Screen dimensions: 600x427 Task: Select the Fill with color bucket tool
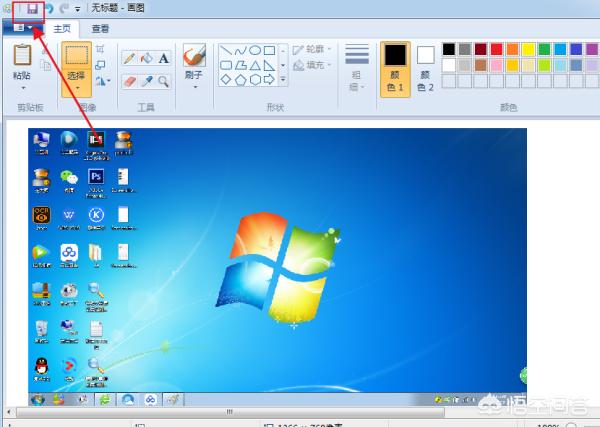coord(147,59)
